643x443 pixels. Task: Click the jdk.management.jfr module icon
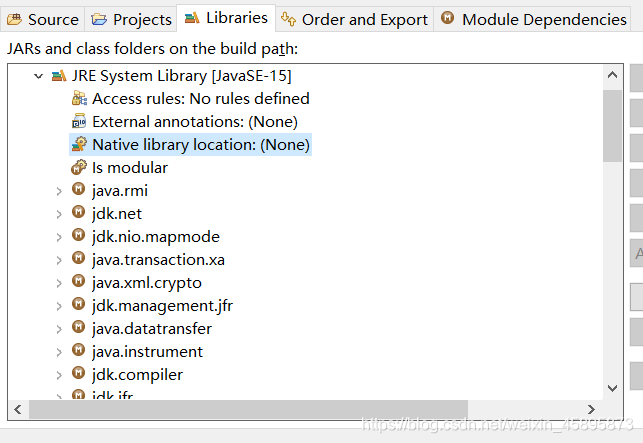[78, 304]
